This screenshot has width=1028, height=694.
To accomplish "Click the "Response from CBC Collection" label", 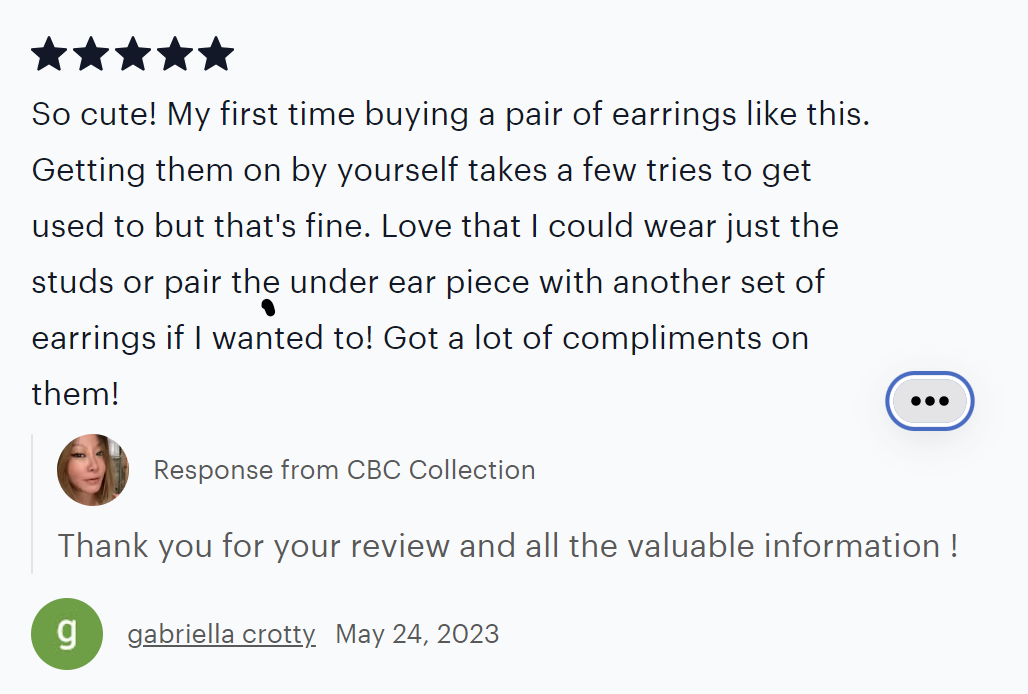I will click(344, 470).
